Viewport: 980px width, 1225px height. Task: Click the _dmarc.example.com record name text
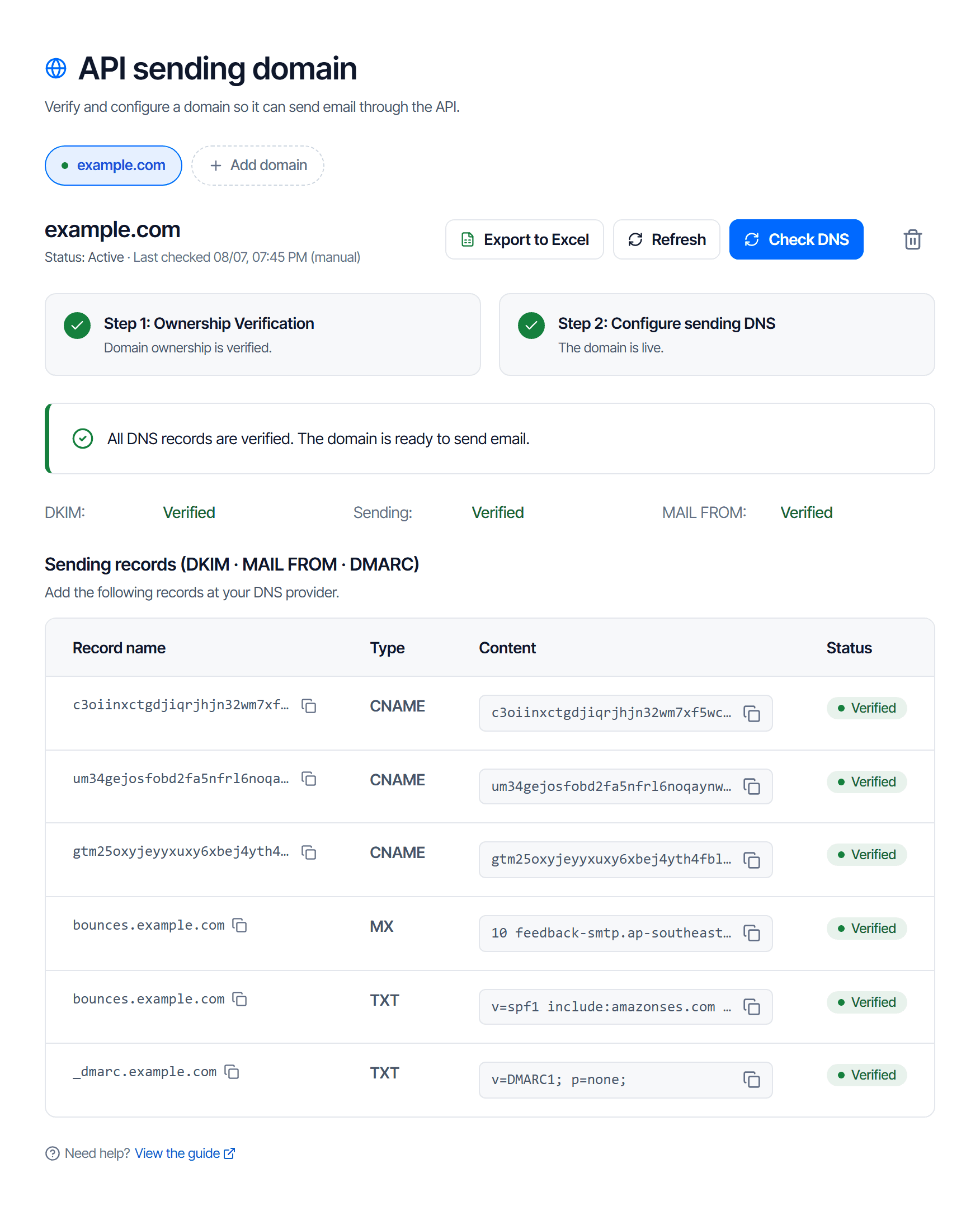pyautogui.click(x=145, y=1072)
